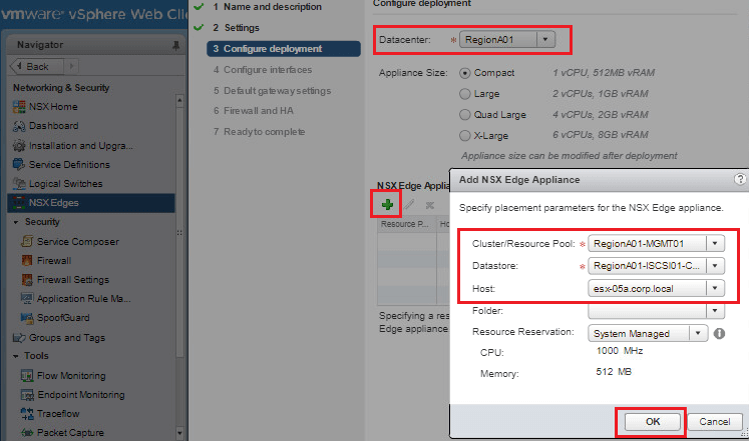Click the Logical Switches icon
The height and width of the screenshot is (441, 749).
(19, 183)
